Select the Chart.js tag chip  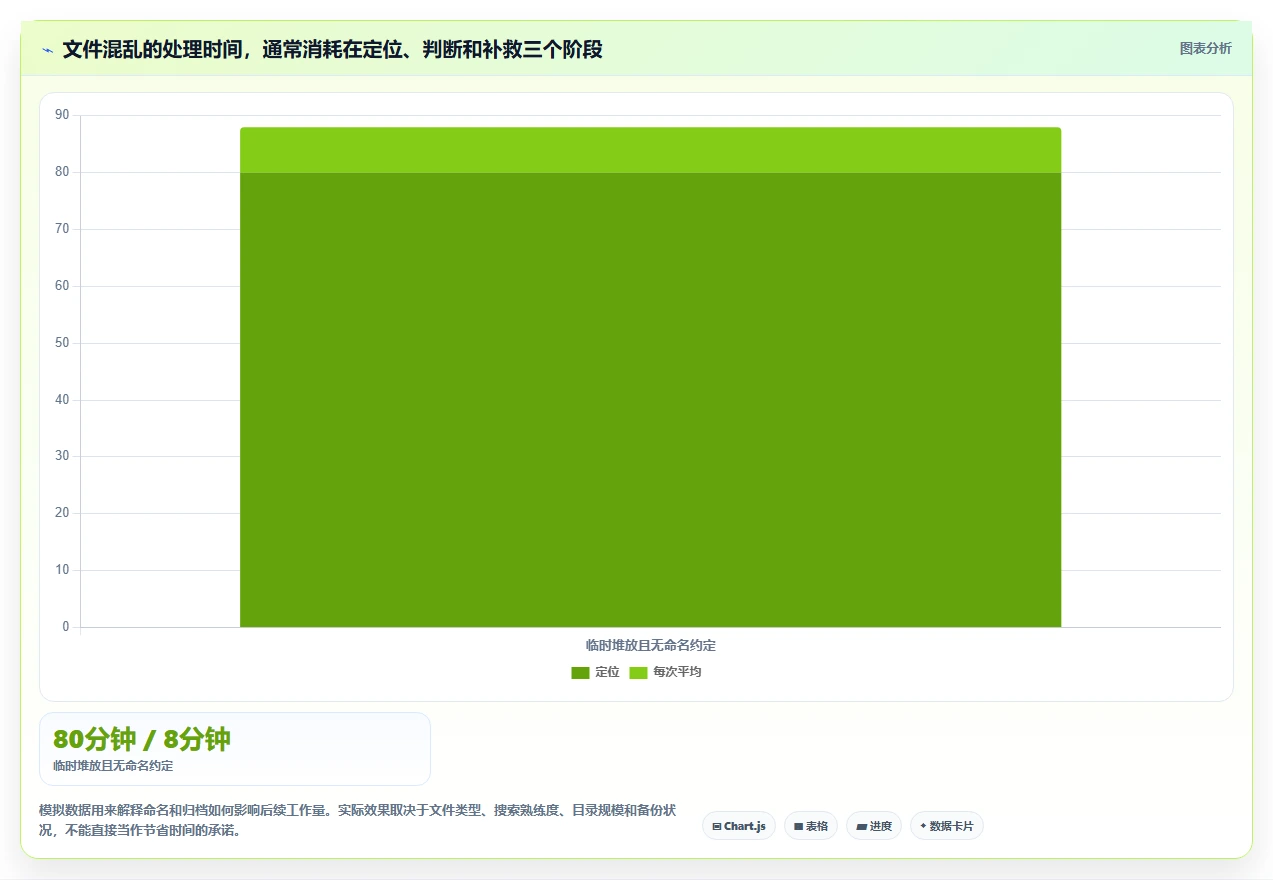(x=739, y=826)
